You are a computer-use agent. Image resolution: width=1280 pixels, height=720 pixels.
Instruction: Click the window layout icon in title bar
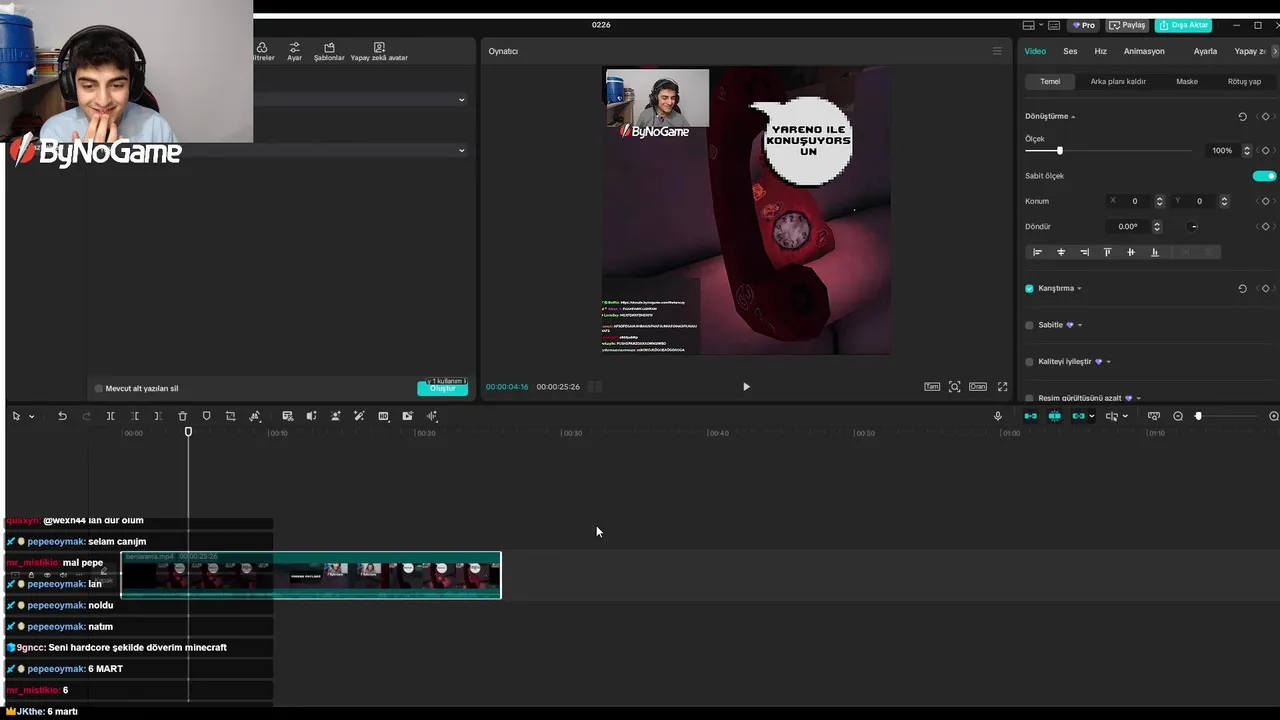(1029, 25)
